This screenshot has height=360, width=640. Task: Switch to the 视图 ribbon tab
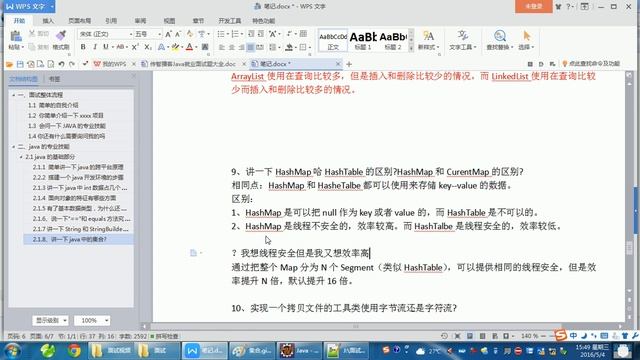point(169,21)
